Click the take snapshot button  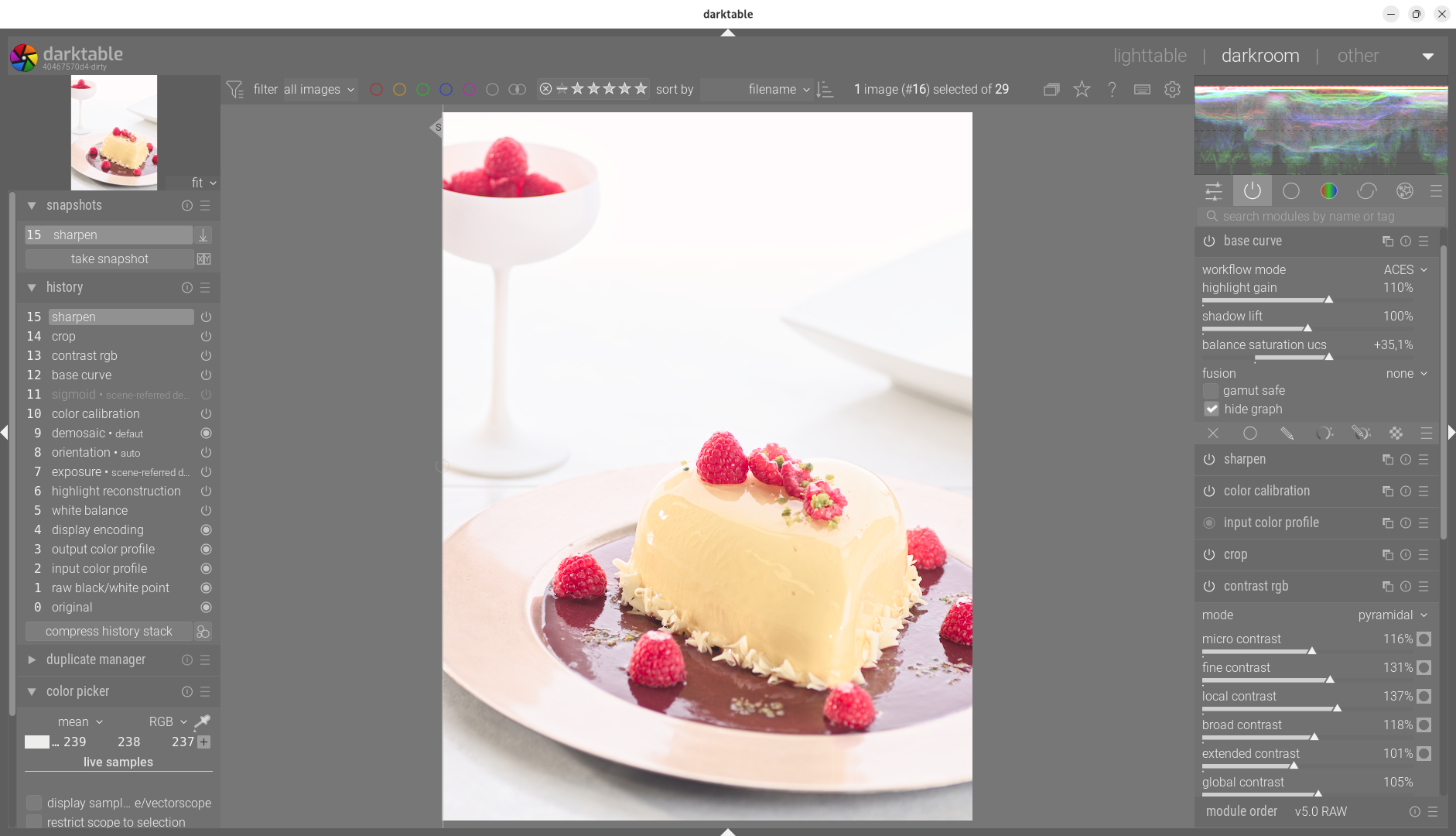coord(109,259)
